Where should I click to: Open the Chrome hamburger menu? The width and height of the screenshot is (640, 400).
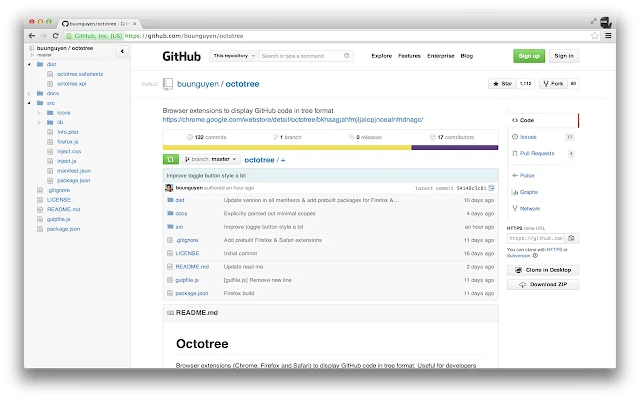click(608, 36)
